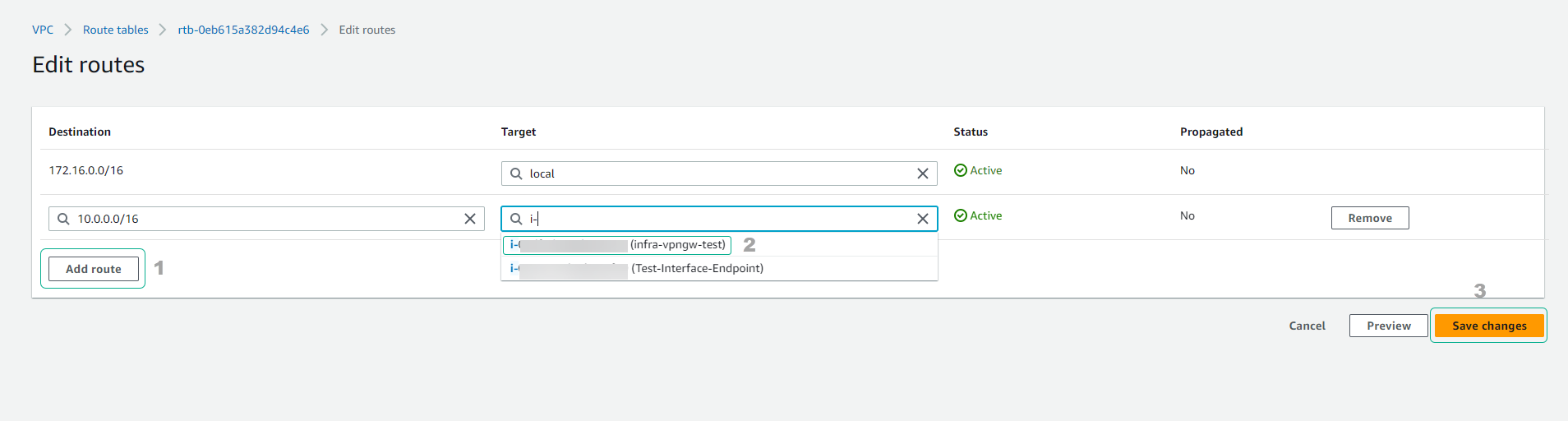Remove the 10.0.0.0/16 route
Viewport: 1568px width, 421px height.
[1369, 218]
